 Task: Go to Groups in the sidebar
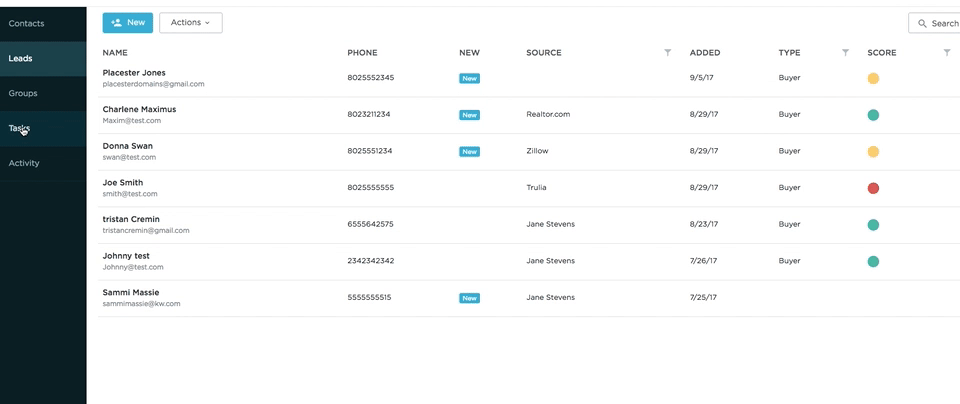click(x=43, y=94)
